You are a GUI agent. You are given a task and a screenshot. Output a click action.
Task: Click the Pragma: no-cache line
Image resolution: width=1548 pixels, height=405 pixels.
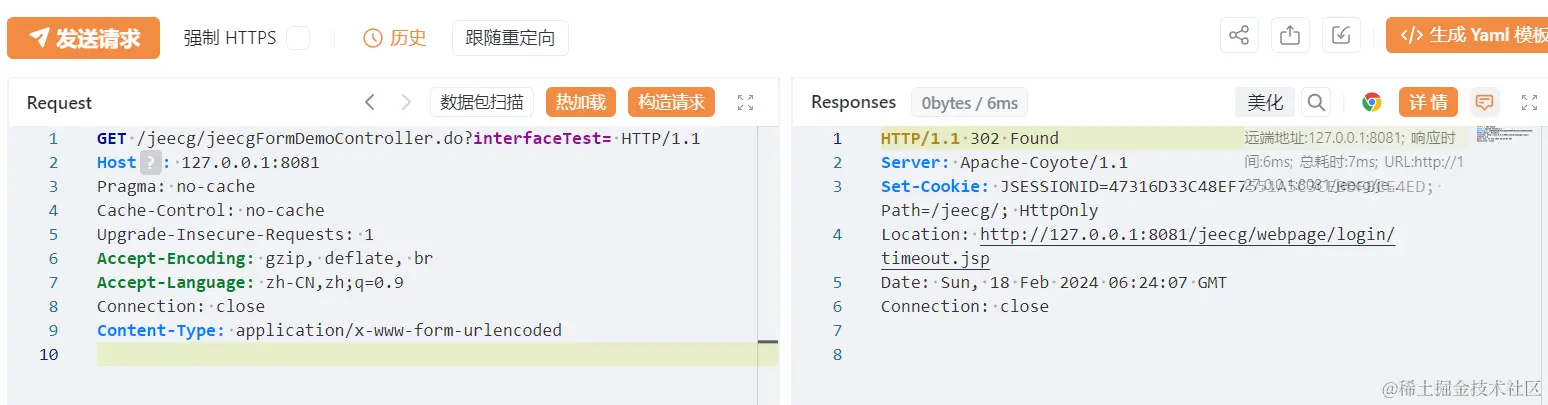(176, 186)
